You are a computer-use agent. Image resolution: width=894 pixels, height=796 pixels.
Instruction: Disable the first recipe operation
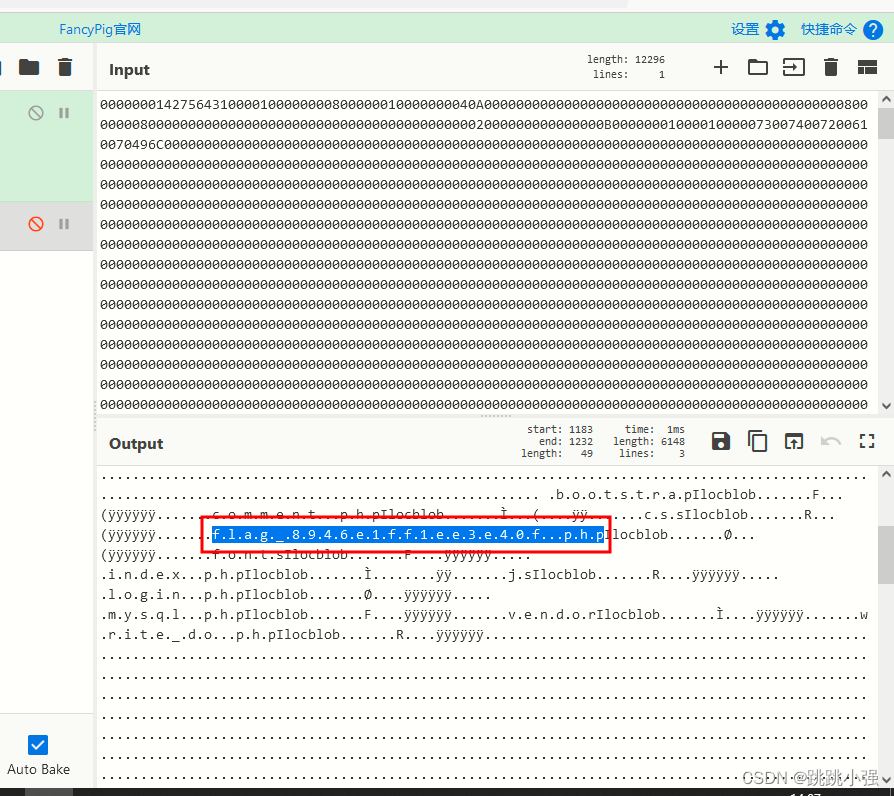click(x=36, y=114)
